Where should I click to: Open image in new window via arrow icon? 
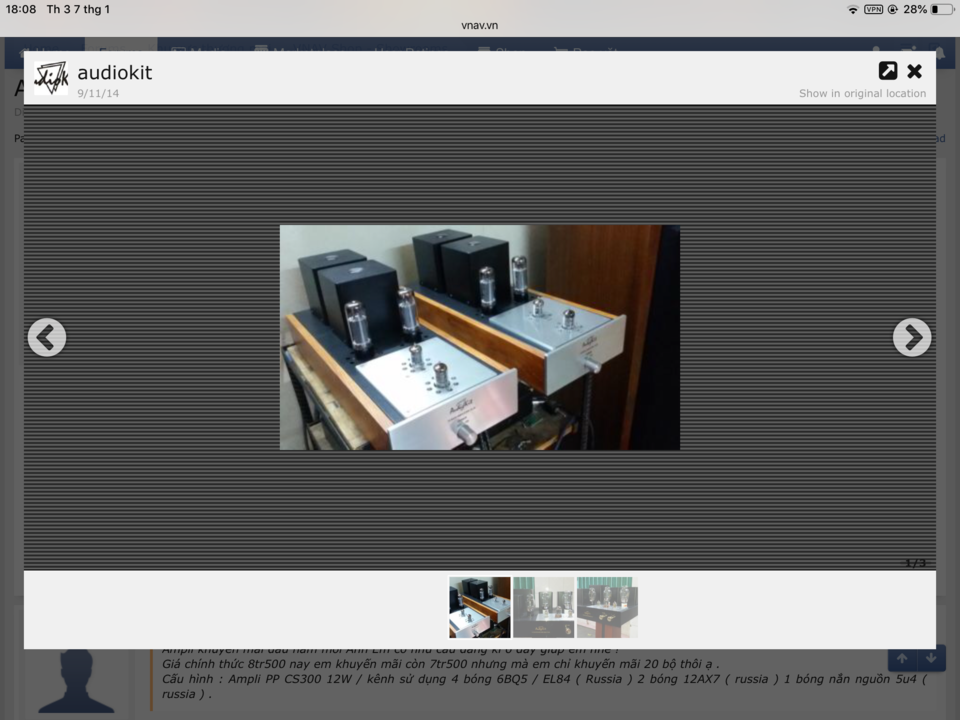tap(888, 71)
